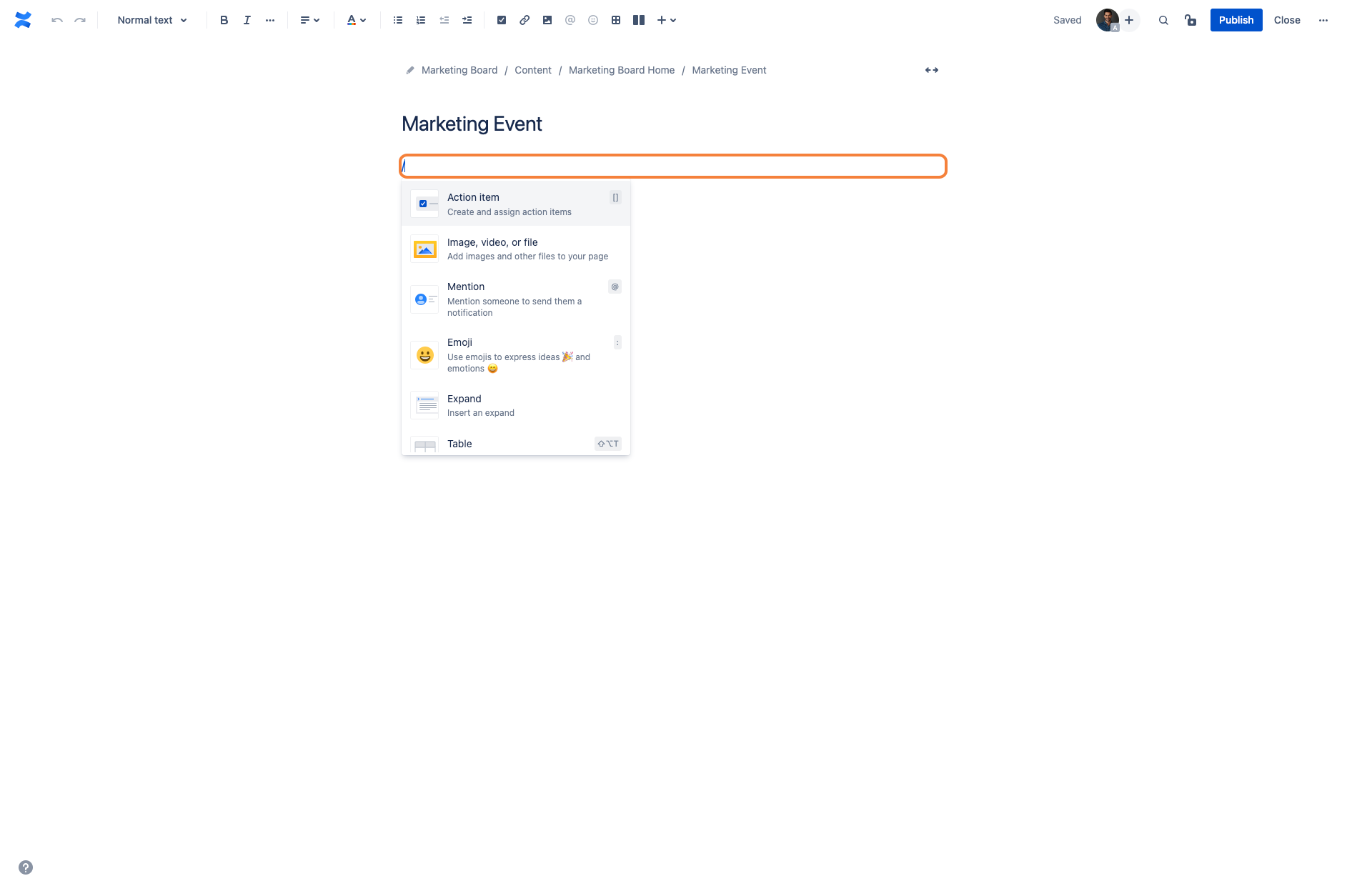The width and height of the screenshot is (1352, 896).
Task: Open page restrictions lock icon
Action: coord(1191,20)
